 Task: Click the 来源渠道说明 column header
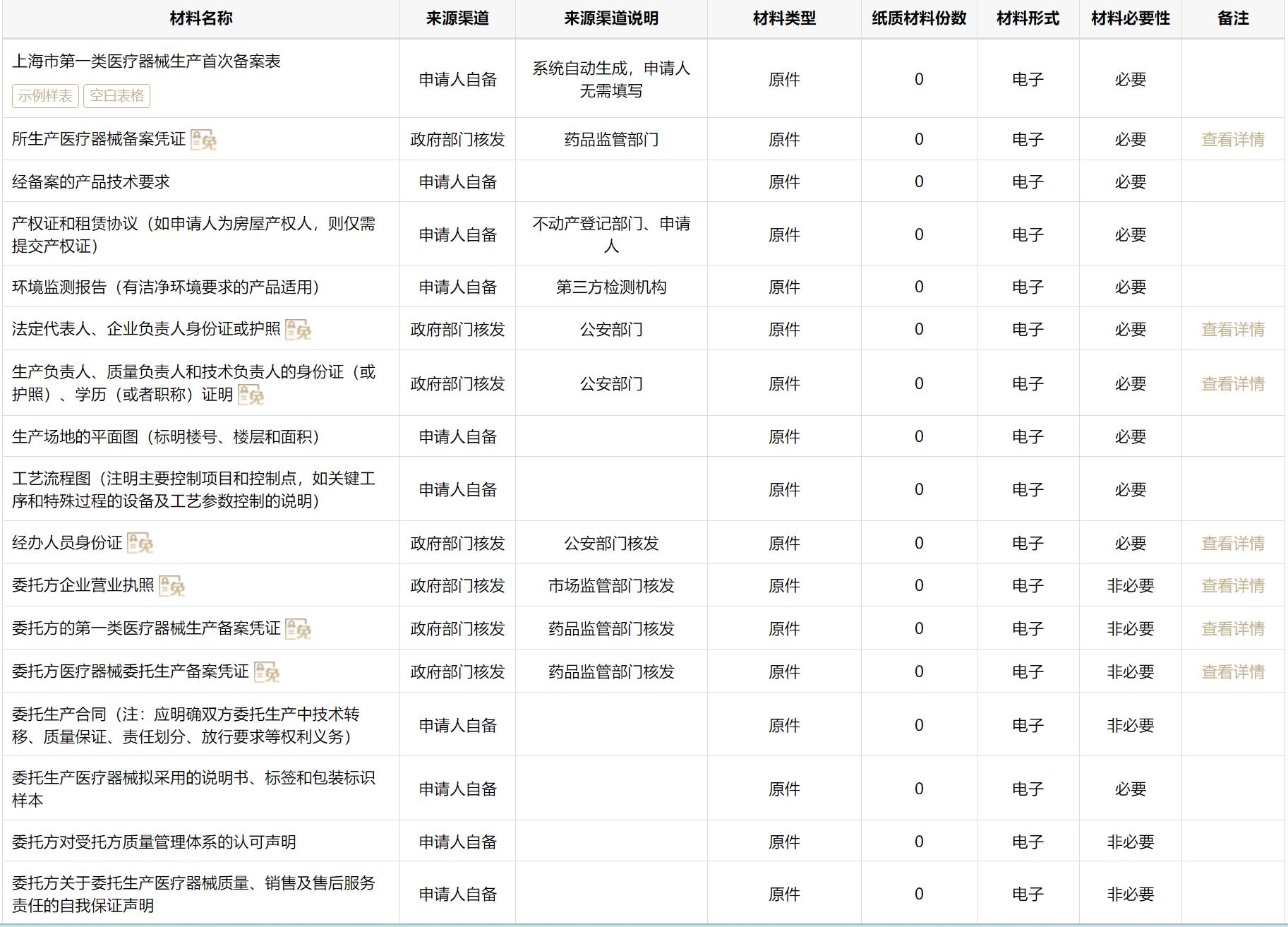[611, 19]
